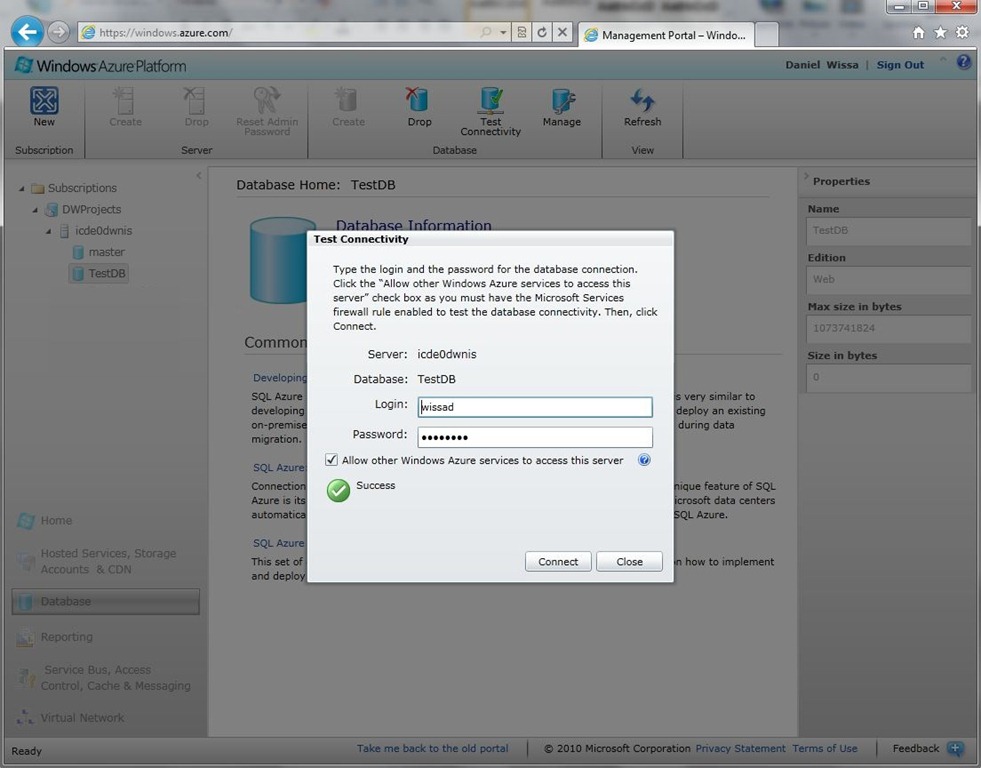Click the Password input field
Viewport: 981px width, 768px height.
coord(535,437)
